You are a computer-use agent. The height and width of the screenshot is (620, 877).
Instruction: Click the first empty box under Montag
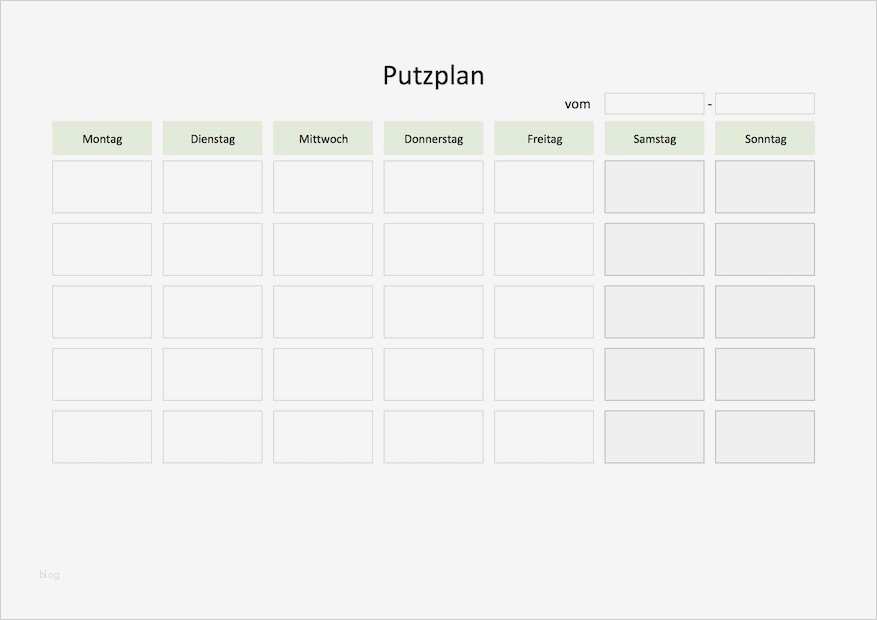[x=102, y=187]
